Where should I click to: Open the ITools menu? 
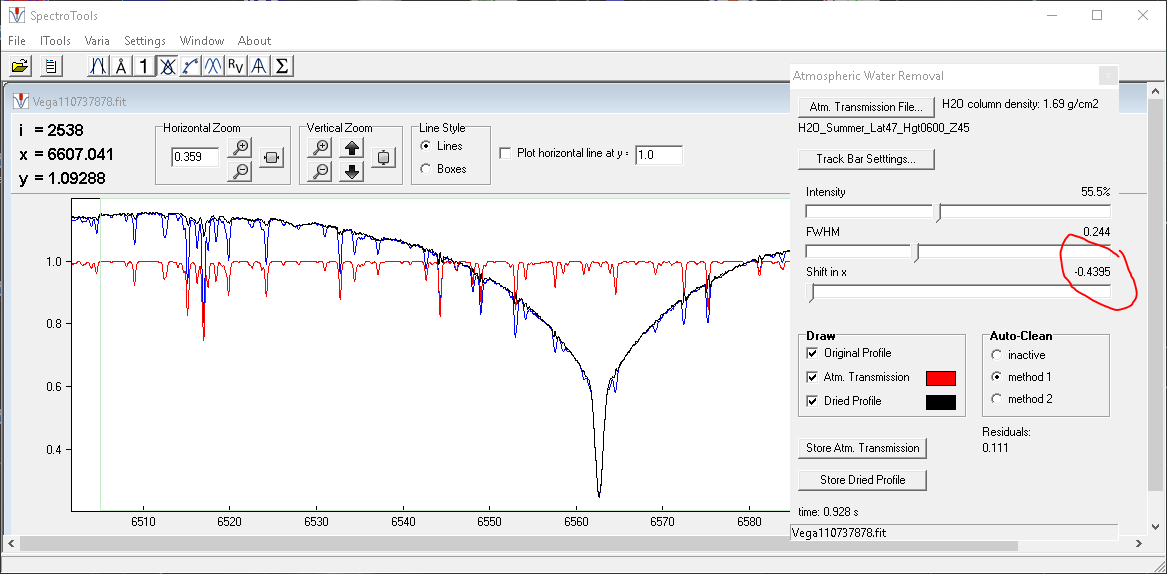click(55, 41)
